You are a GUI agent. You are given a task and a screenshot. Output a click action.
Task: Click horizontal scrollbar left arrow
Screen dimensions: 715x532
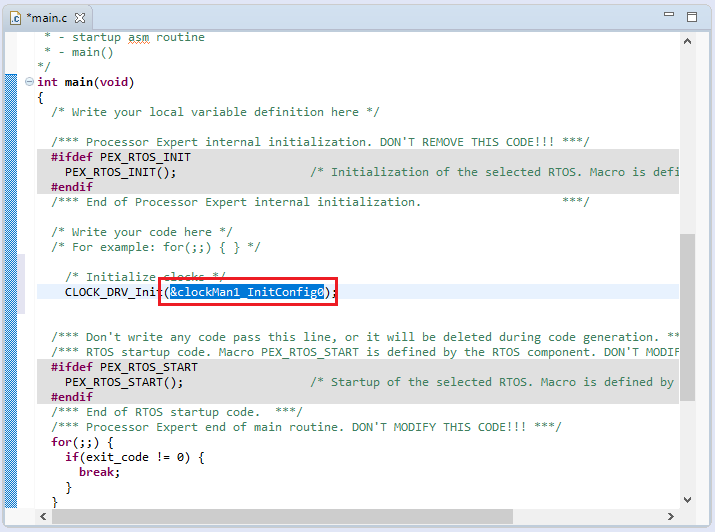point(43,516)
